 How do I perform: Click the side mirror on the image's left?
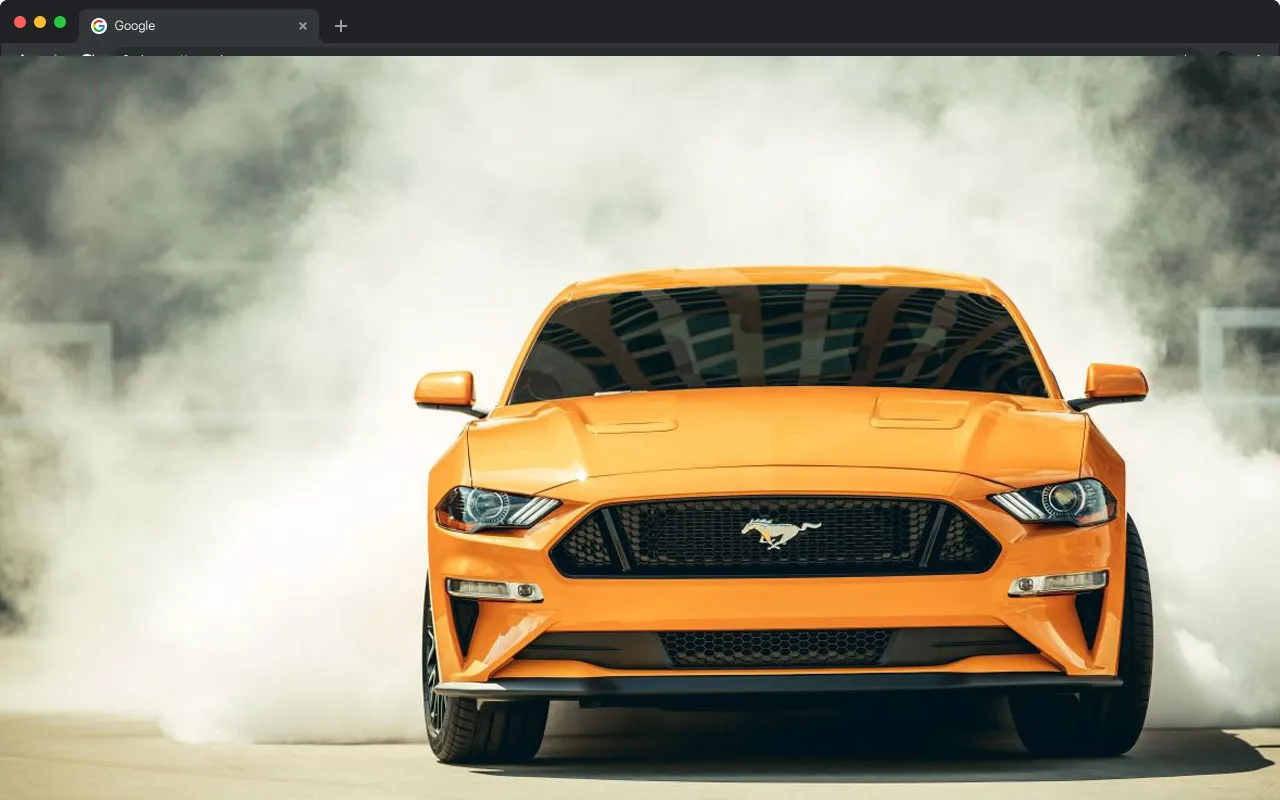[x=448, y=393]
